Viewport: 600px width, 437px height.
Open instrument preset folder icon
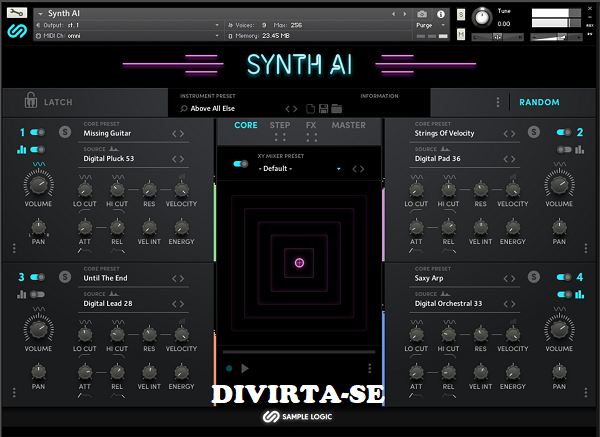click(x=337, y=109)
